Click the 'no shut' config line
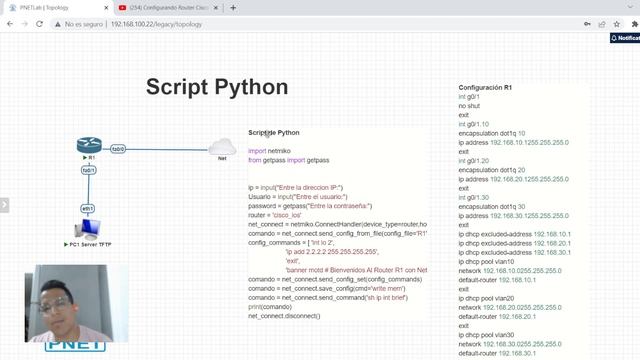 pyautogui.click(x=469, y=106)
